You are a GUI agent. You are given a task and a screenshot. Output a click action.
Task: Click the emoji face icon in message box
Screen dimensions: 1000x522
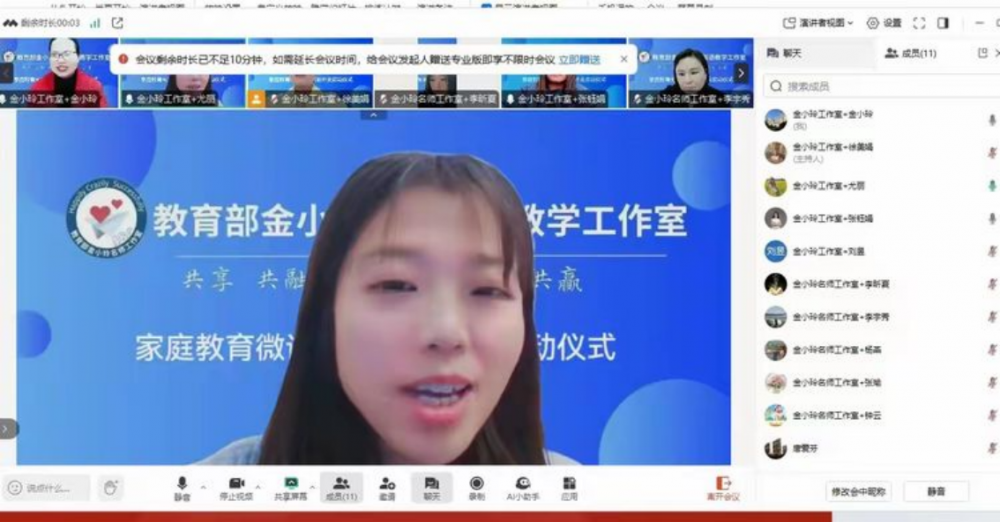[15, 488]
